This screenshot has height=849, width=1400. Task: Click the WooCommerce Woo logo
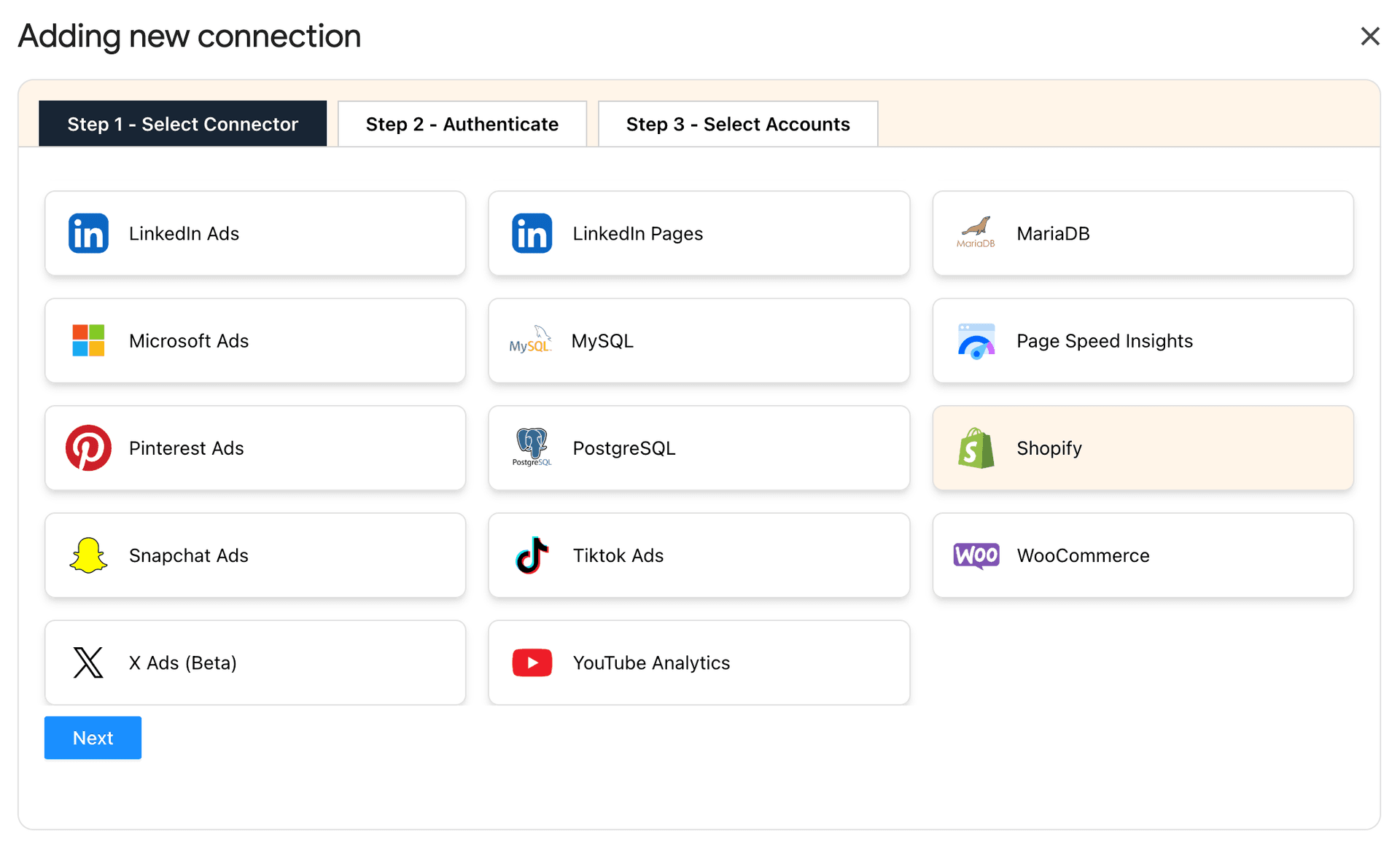coord(976,555)
